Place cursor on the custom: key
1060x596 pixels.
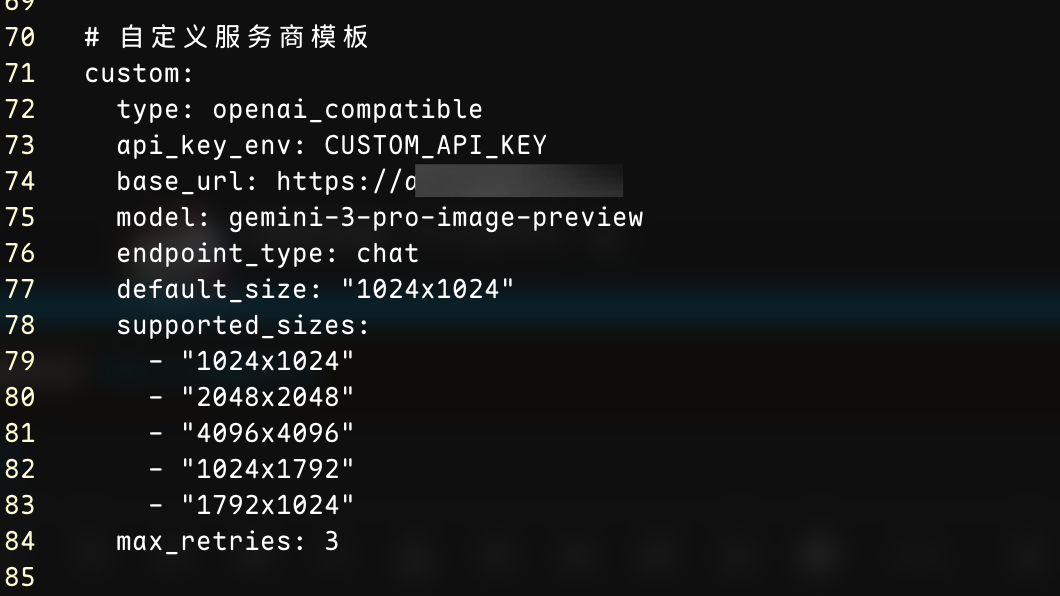pyautogui.click(x=139, y=73)
